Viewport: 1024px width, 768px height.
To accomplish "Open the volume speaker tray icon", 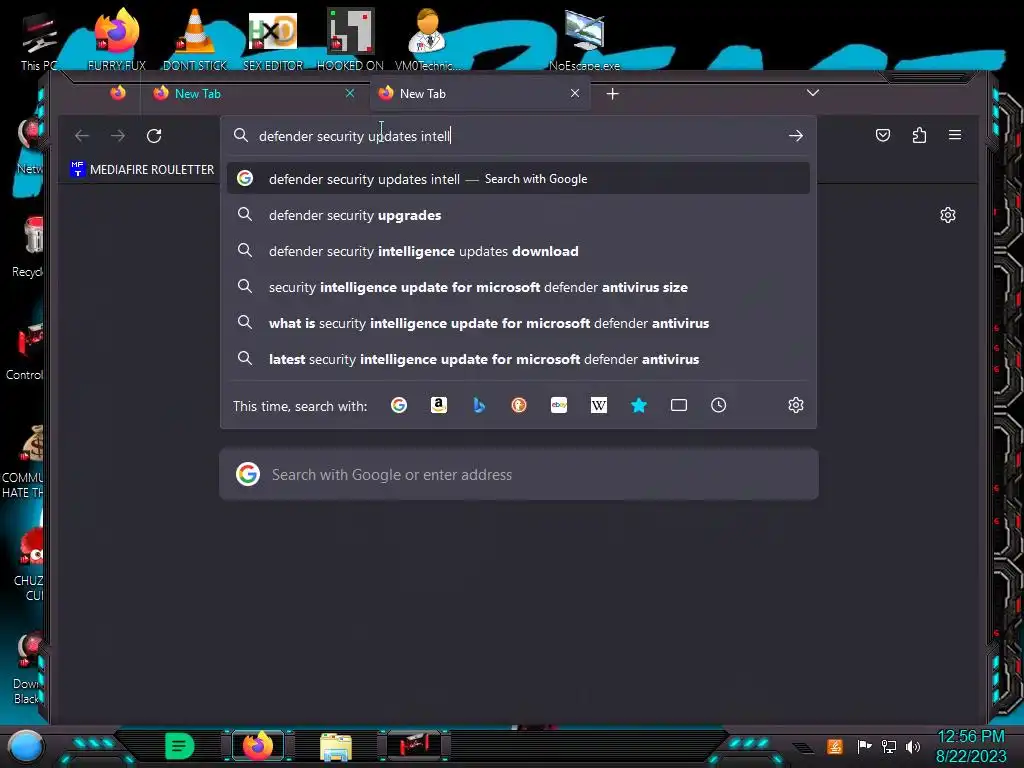I will click(913, 746).
